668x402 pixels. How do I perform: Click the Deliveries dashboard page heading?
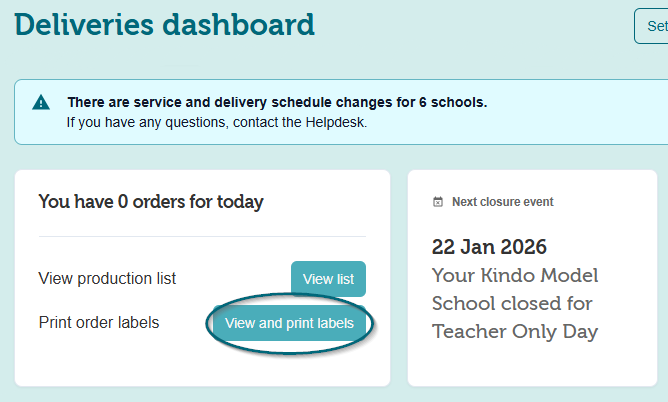[164, 24]
